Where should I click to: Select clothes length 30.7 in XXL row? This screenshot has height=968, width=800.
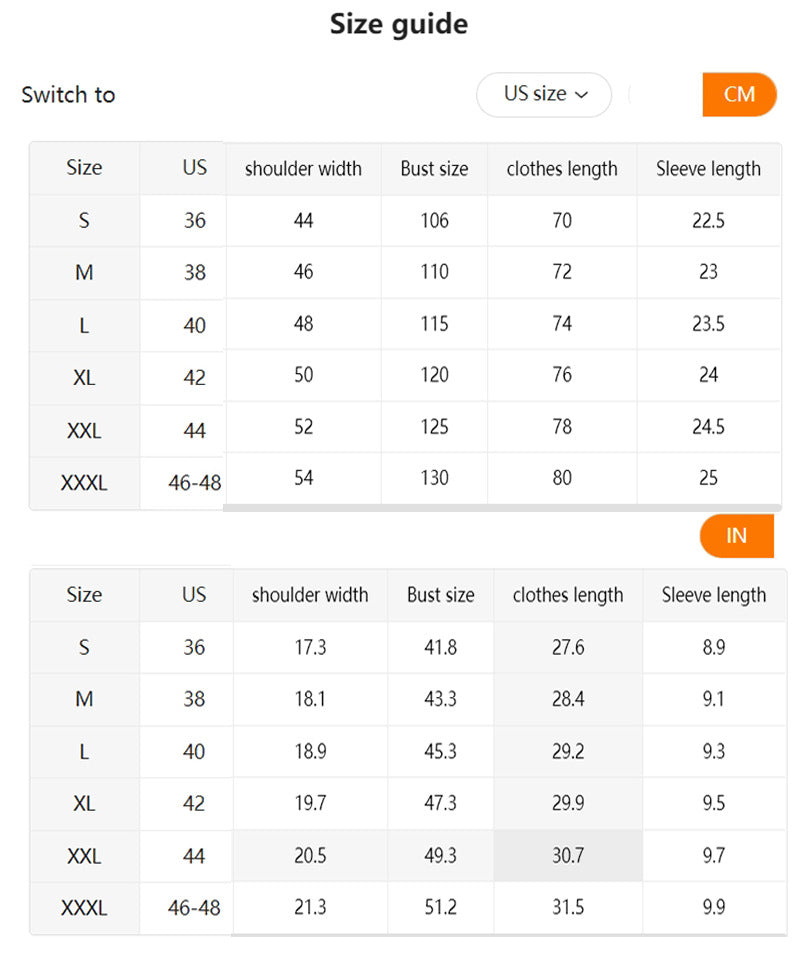click(x=567, y=856)
